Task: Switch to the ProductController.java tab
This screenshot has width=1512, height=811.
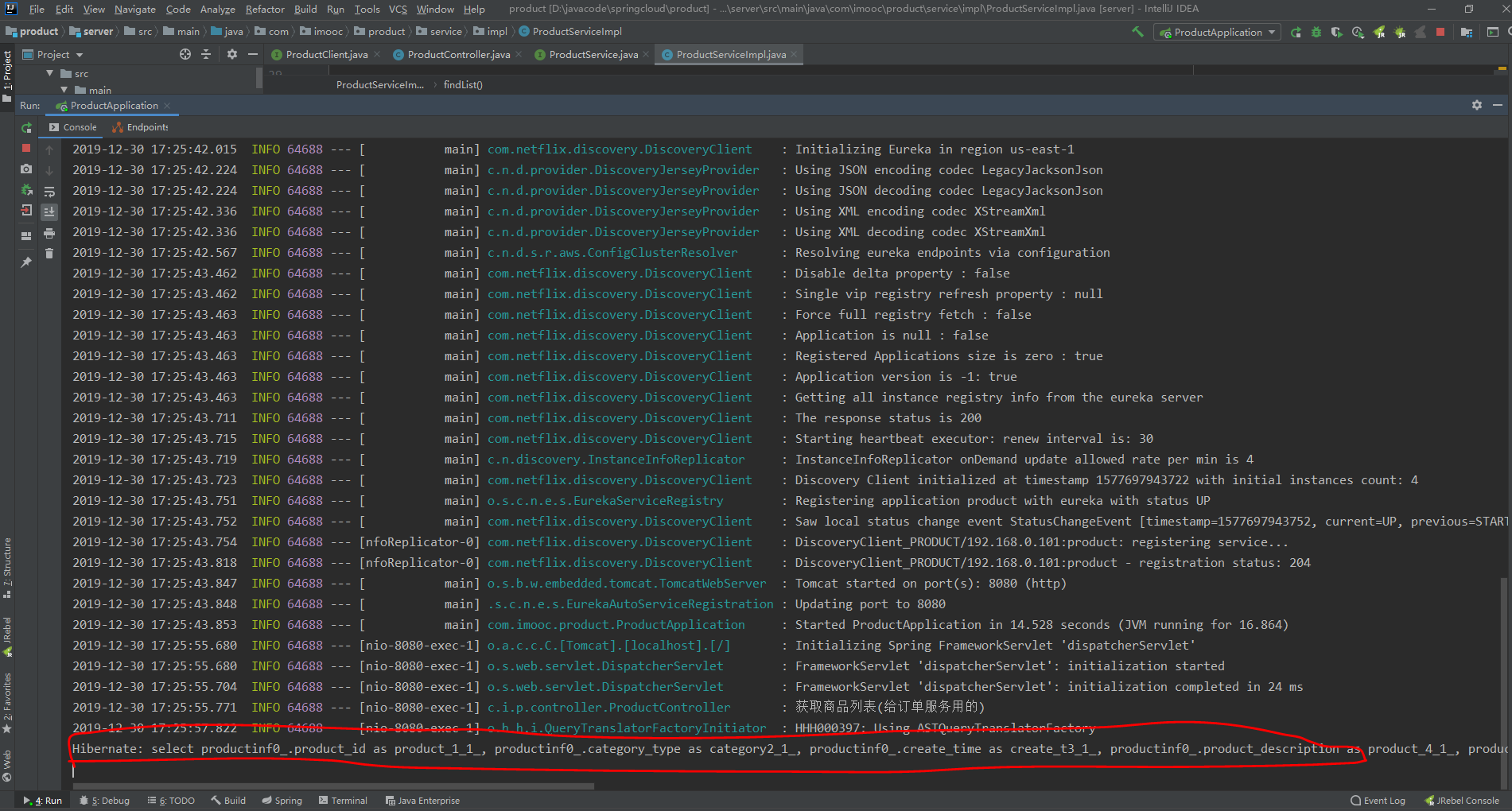Action: (457, 54)
